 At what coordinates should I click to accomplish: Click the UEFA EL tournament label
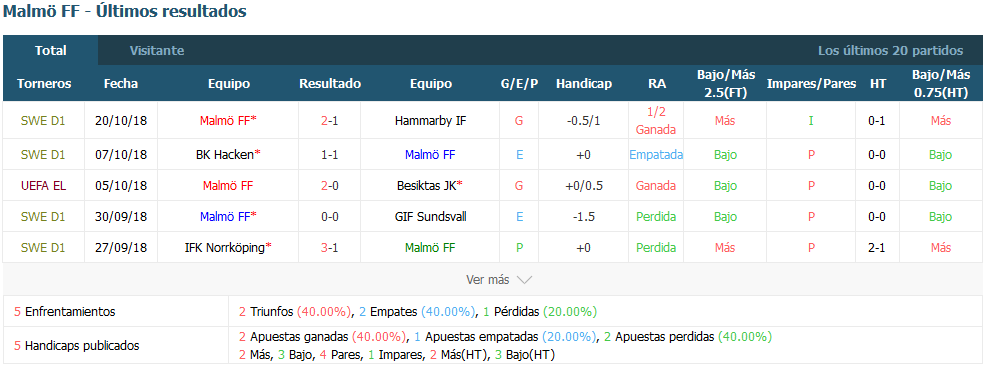[x=43, y=186]
